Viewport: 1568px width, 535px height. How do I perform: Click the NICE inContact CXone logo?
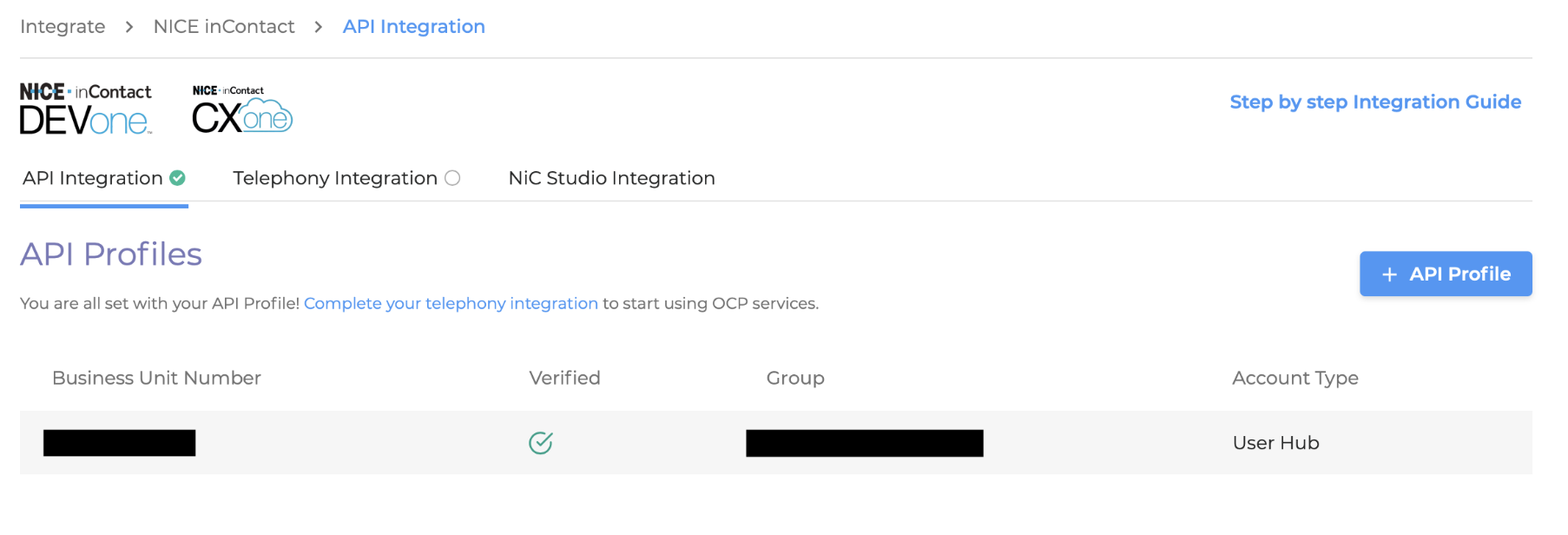point(241,109)
